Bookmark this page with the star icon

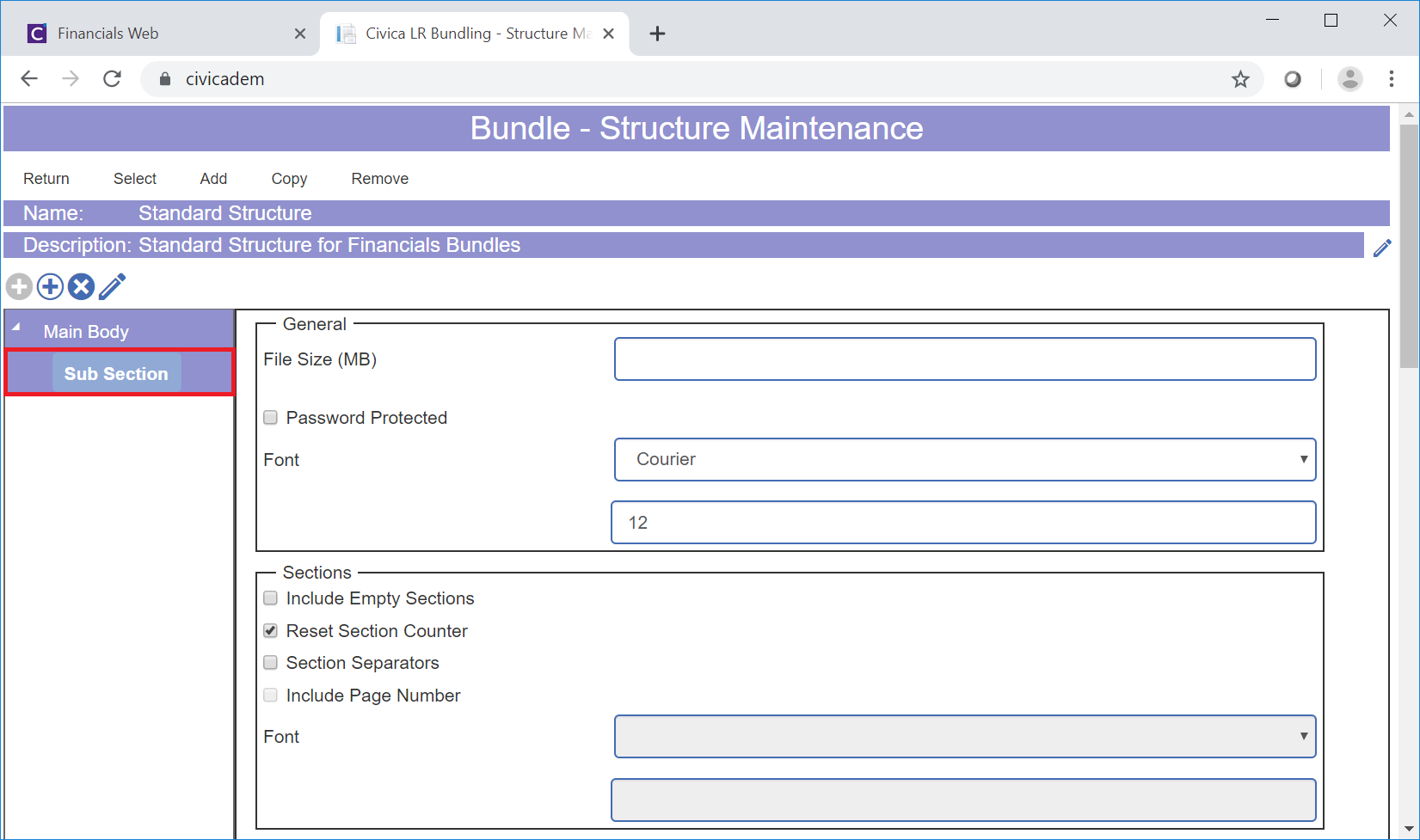click(x=1240, y=79)
